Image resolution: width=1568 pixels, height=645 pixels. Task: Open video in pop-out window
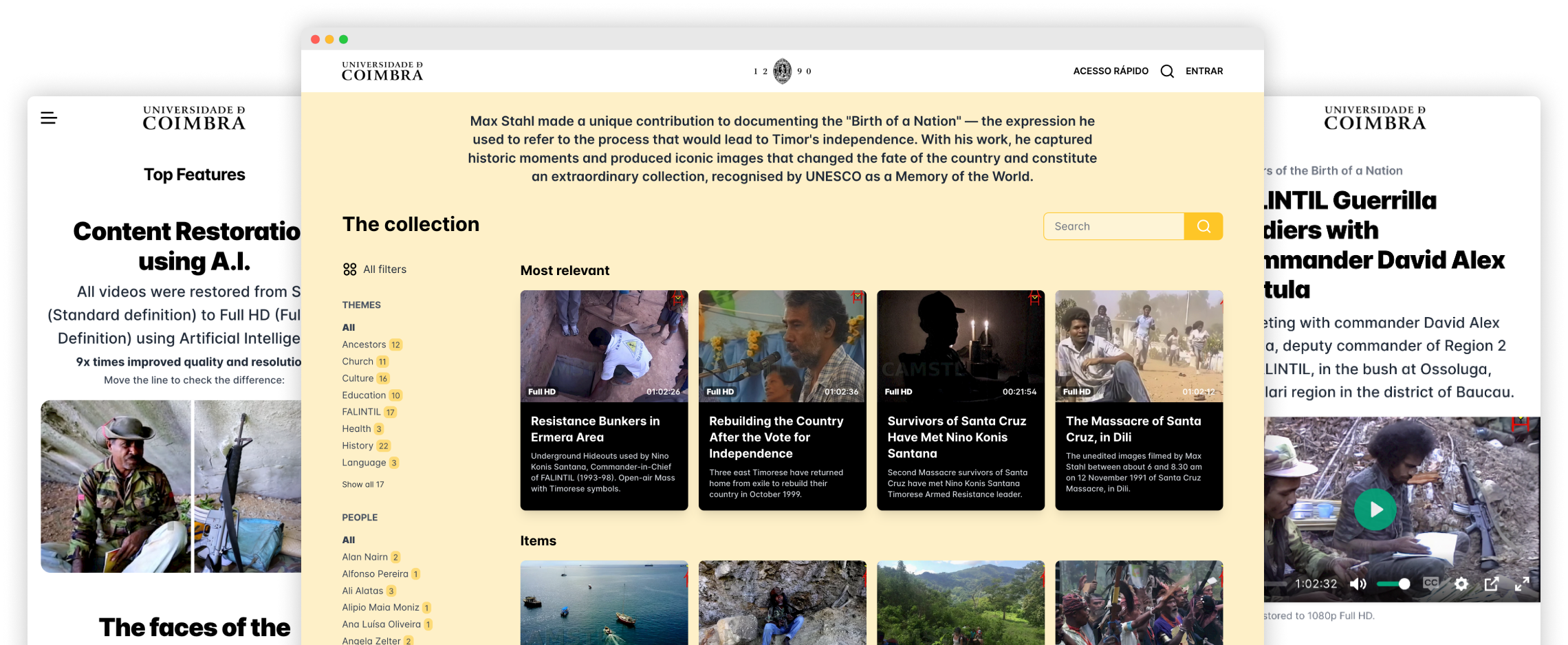tap(1492, 584)
